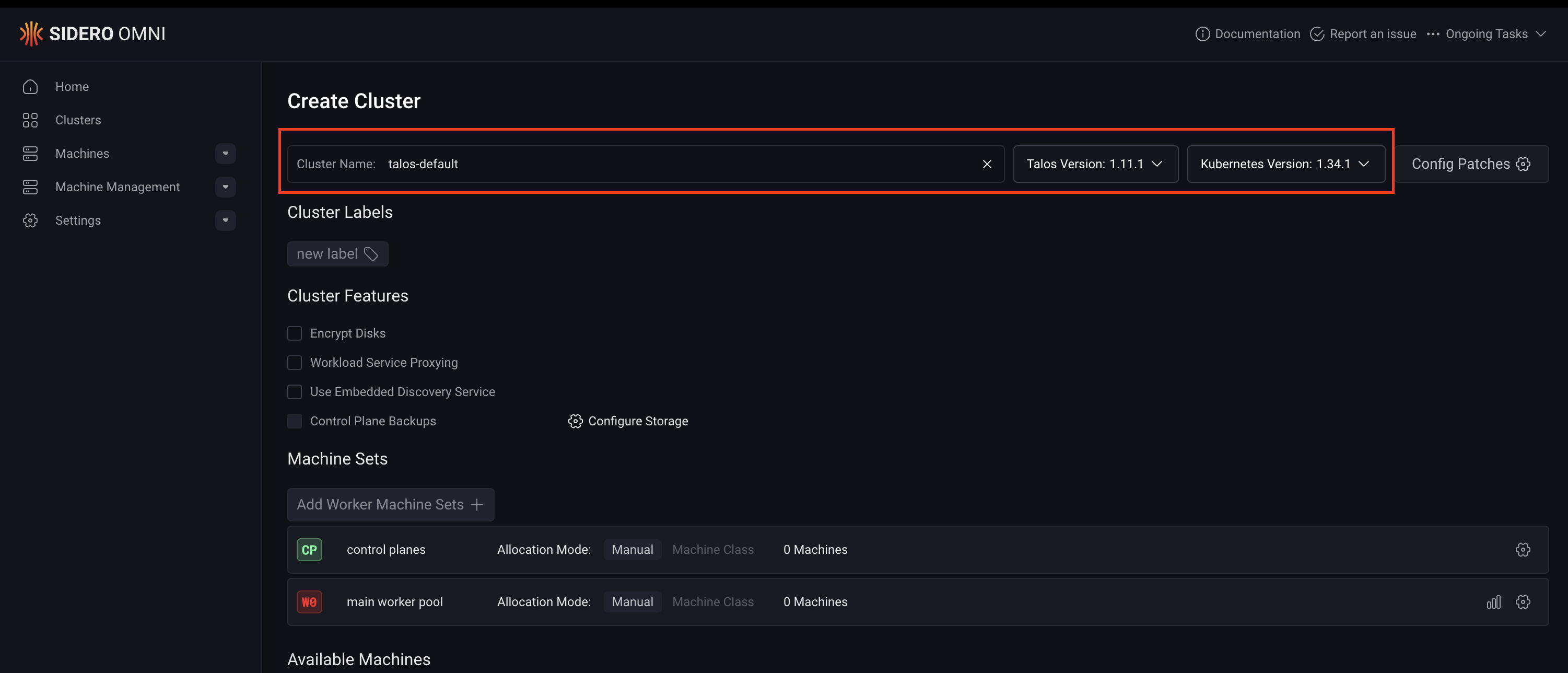Clear the cluster name with X icon
Image resolution: width=1568 pixels, height=673 pixels.
tap(987, 164)
